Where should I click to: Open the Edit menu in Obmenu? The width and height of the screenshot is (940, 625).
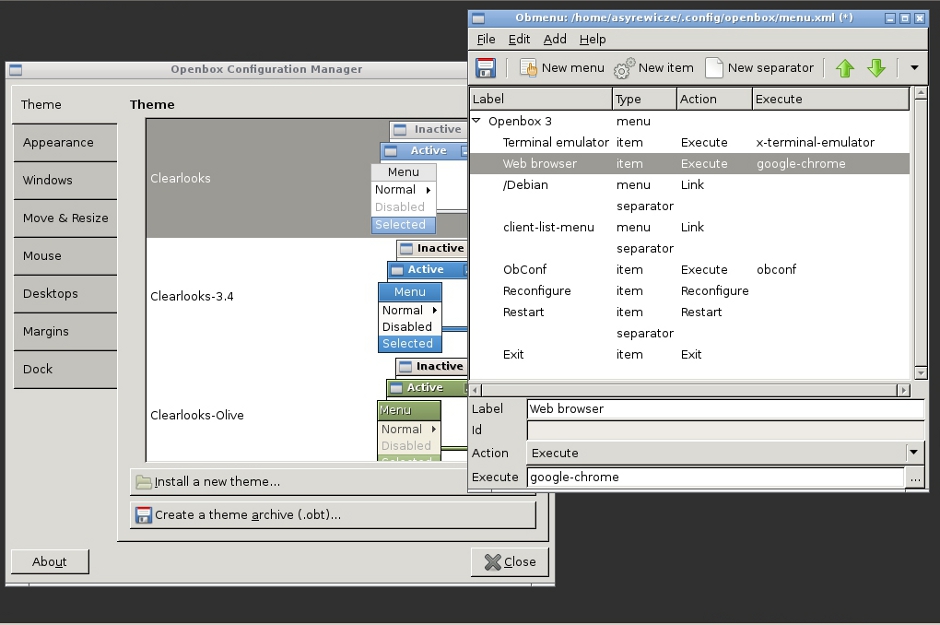click(x=519, y=39)
